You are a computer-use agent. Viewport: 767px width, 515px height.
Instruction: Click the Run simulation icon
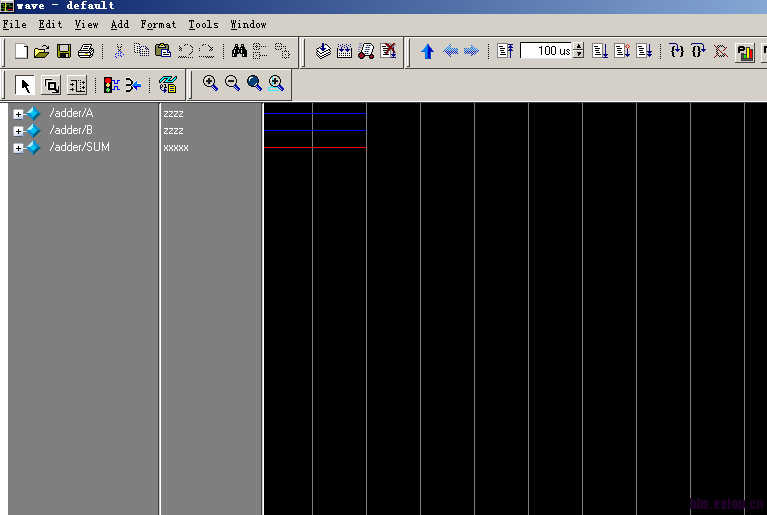(600, 50)
